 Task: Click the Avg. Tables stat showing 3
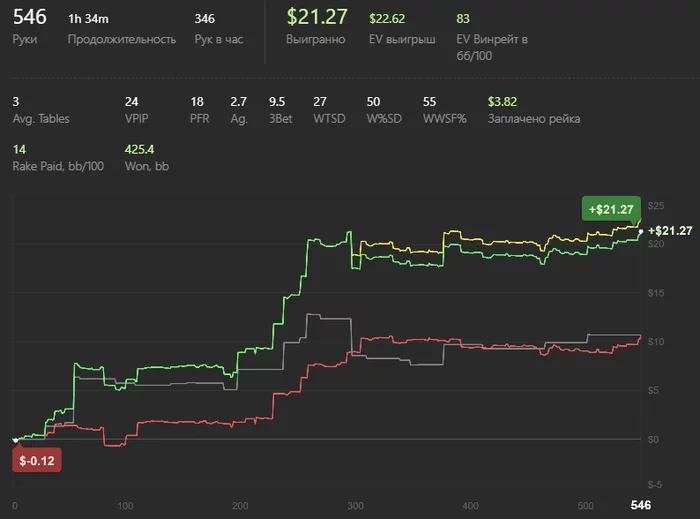click(x=41, y=110)
